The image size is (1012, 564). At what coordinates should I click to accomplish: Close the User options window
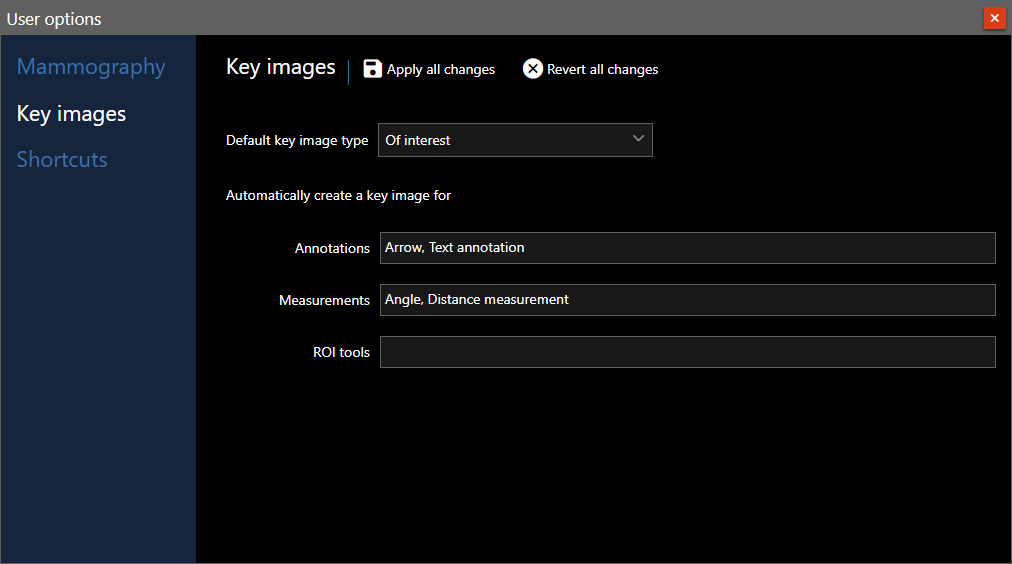click(x=994, y=18)
